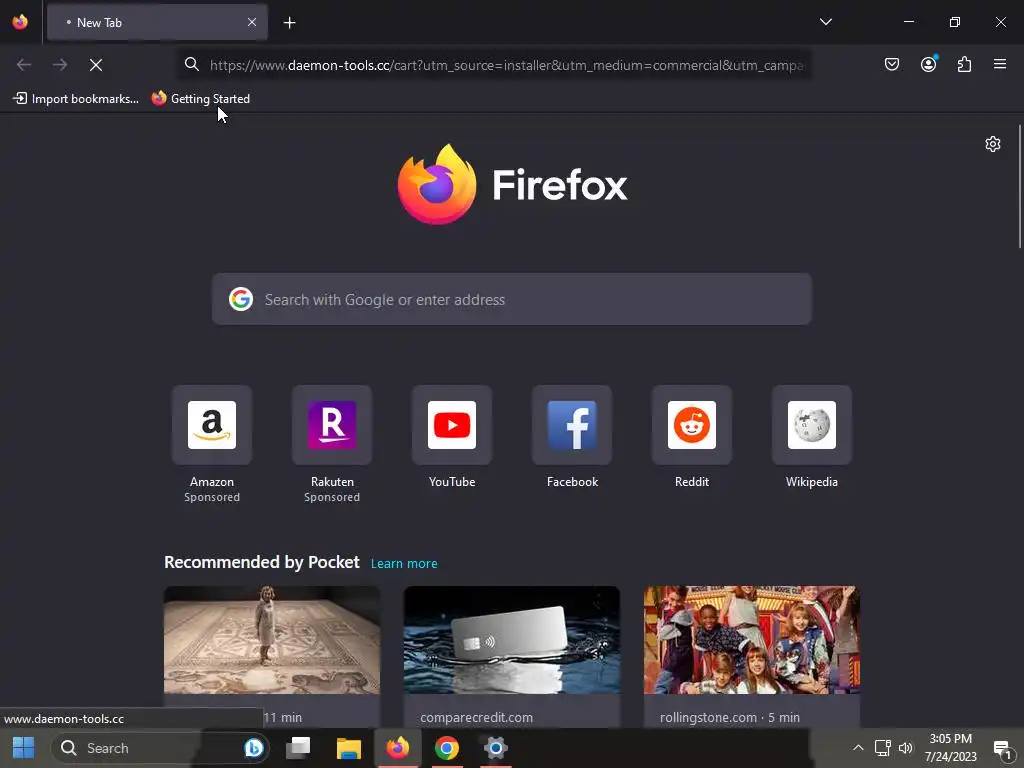This screenshot has height=768, width=1024.
Task: Click the Search with Google box
Action: tap(511, 299)
